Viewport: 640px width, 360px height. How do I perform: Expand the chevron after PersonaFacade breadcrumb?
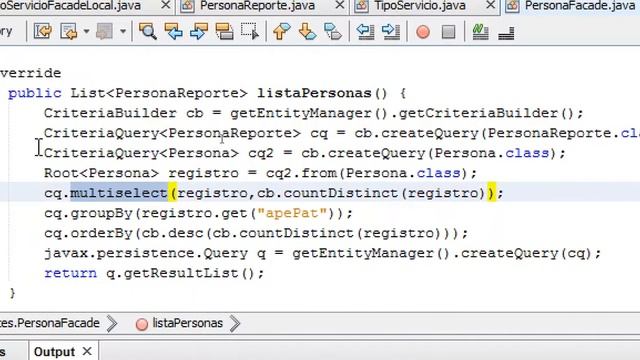pos(112,324)
